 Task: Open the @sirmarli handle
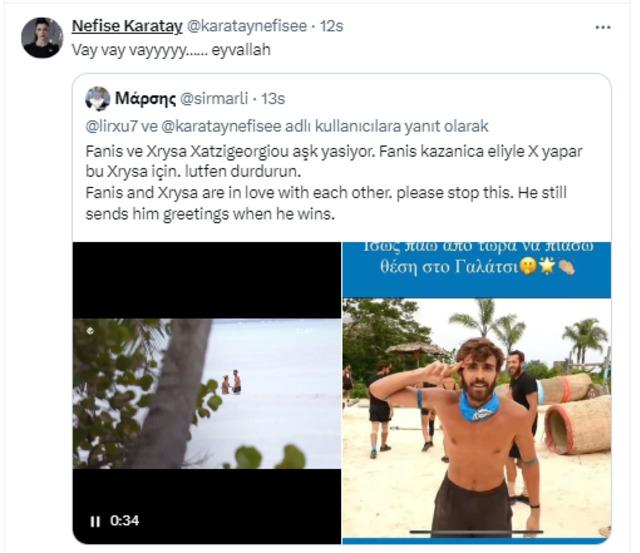212,98
